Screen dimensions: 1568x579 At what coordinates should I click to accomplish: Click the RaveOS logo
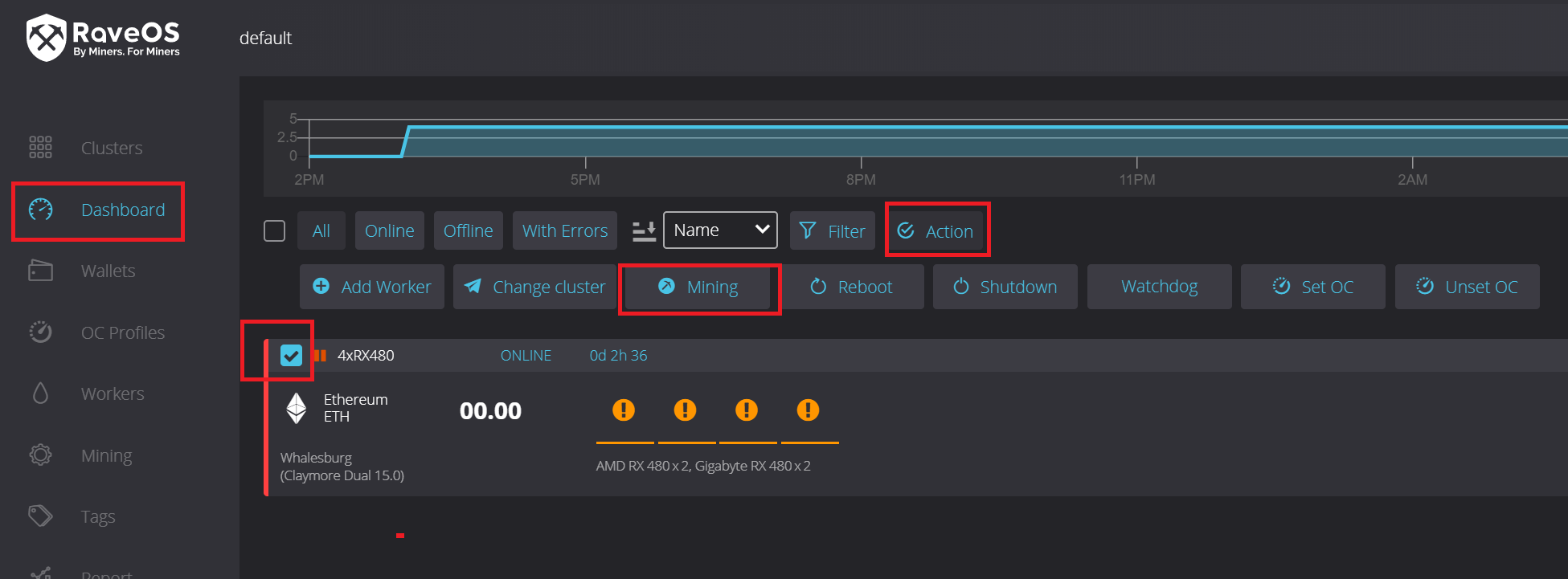pos(103,38)
